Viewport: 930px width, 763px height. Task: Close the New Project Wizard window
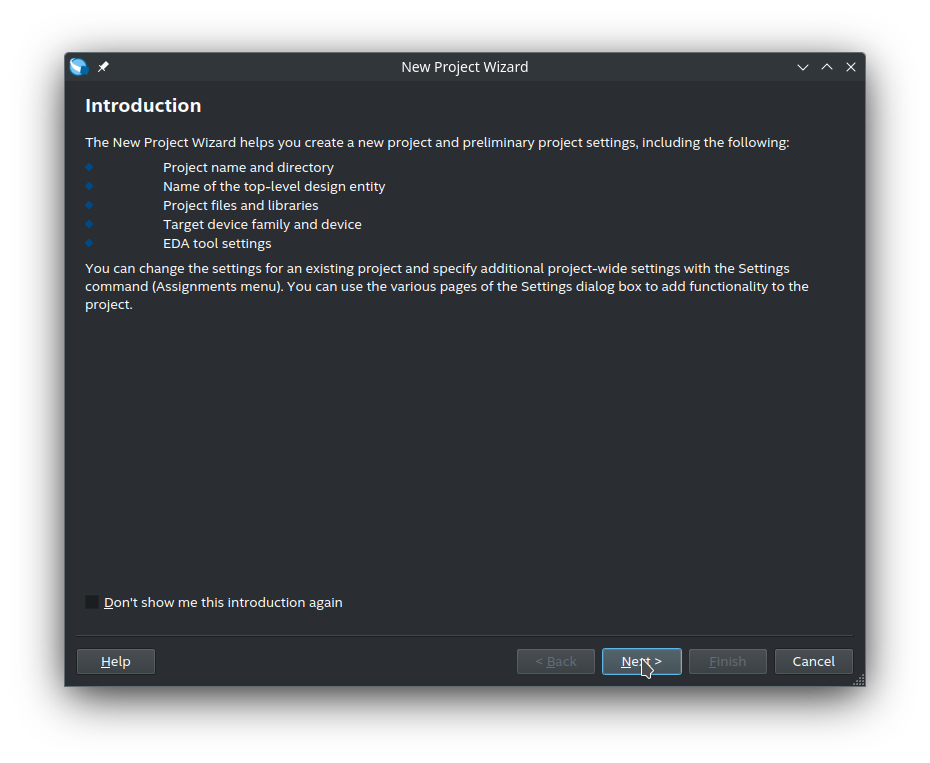point(851,67)
